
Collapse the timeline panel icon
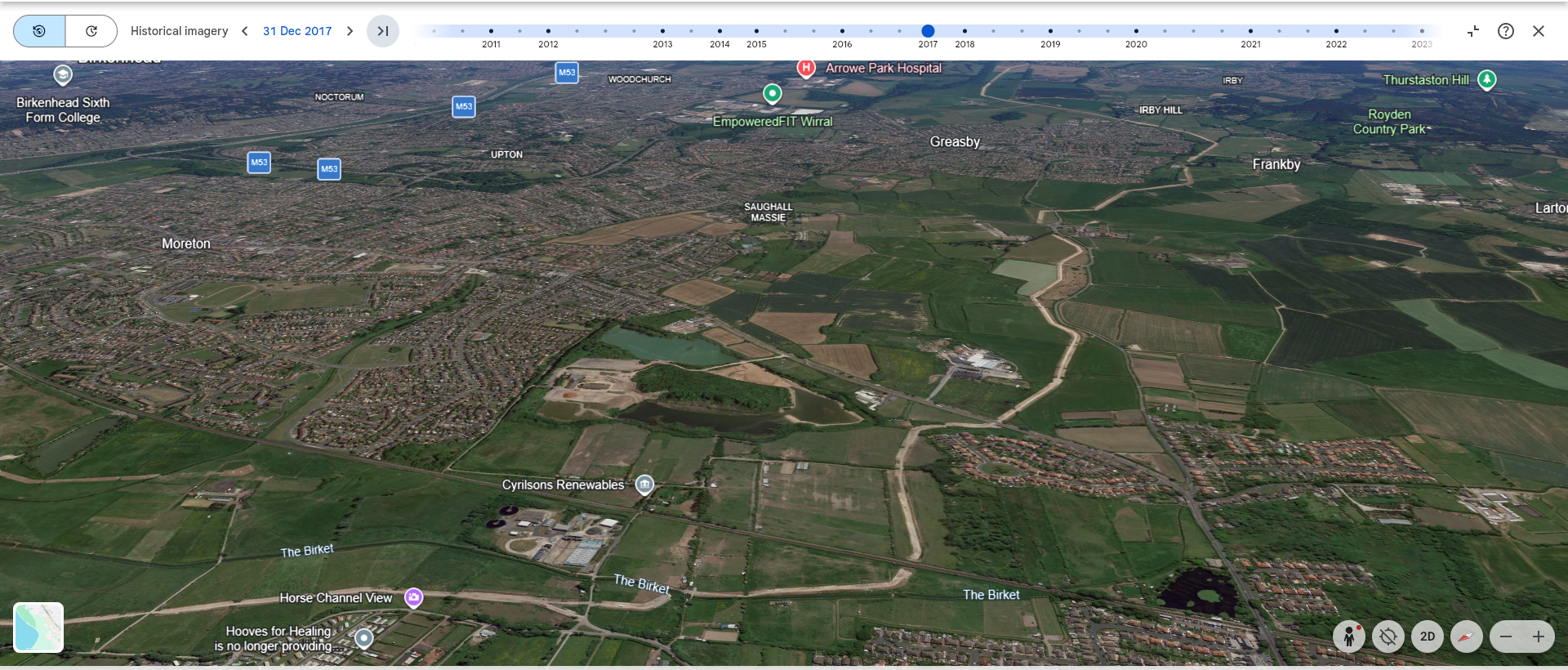click(x=1473, y=31)
